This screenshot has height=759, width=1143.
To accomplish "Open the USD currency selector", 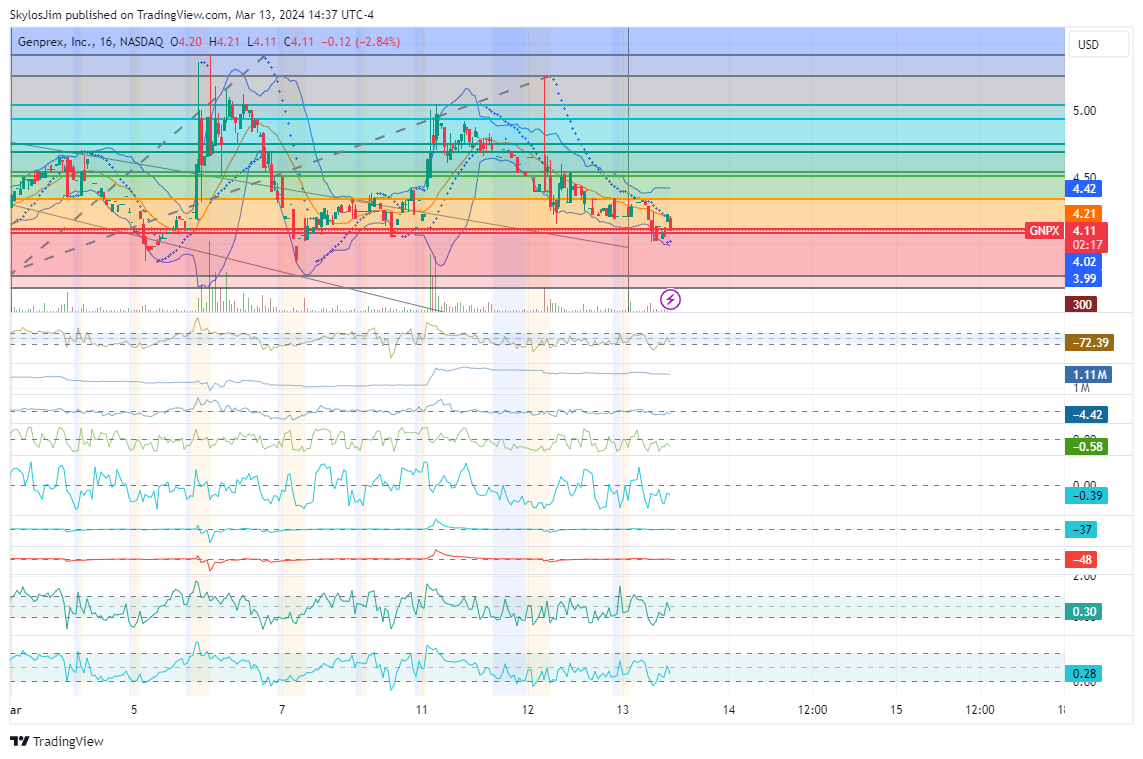I will (x=1087, y=45).
